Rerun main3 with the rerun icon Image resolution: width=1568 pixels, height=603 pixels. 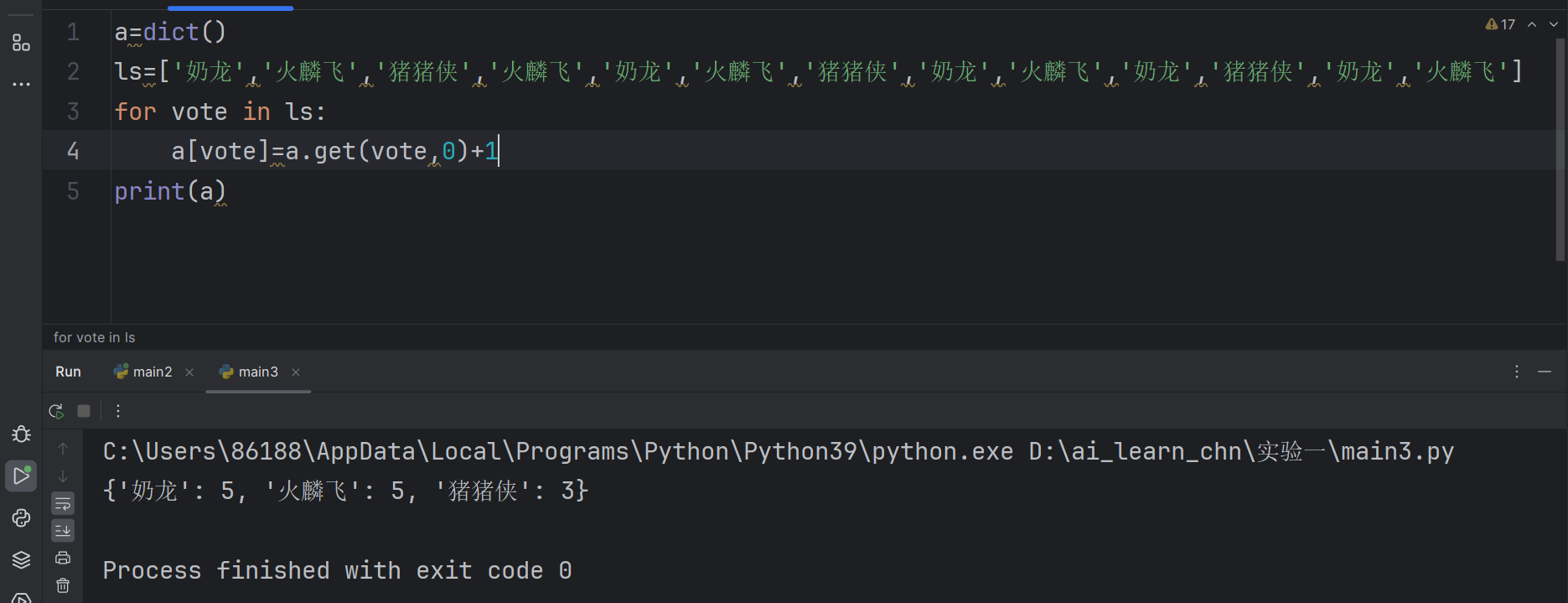coord(56,411)
